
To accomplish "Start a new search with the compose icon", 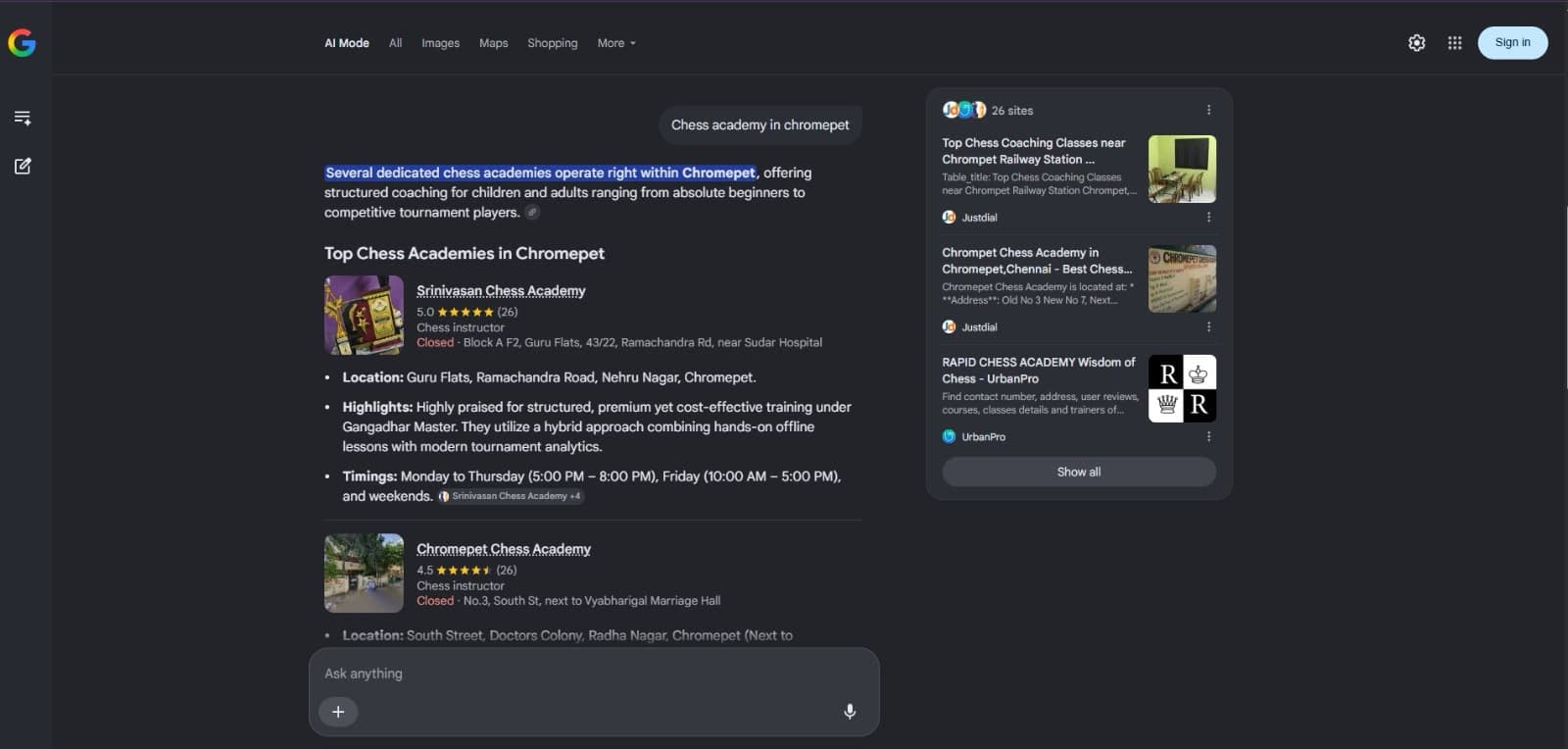I will tap(23, 166).
